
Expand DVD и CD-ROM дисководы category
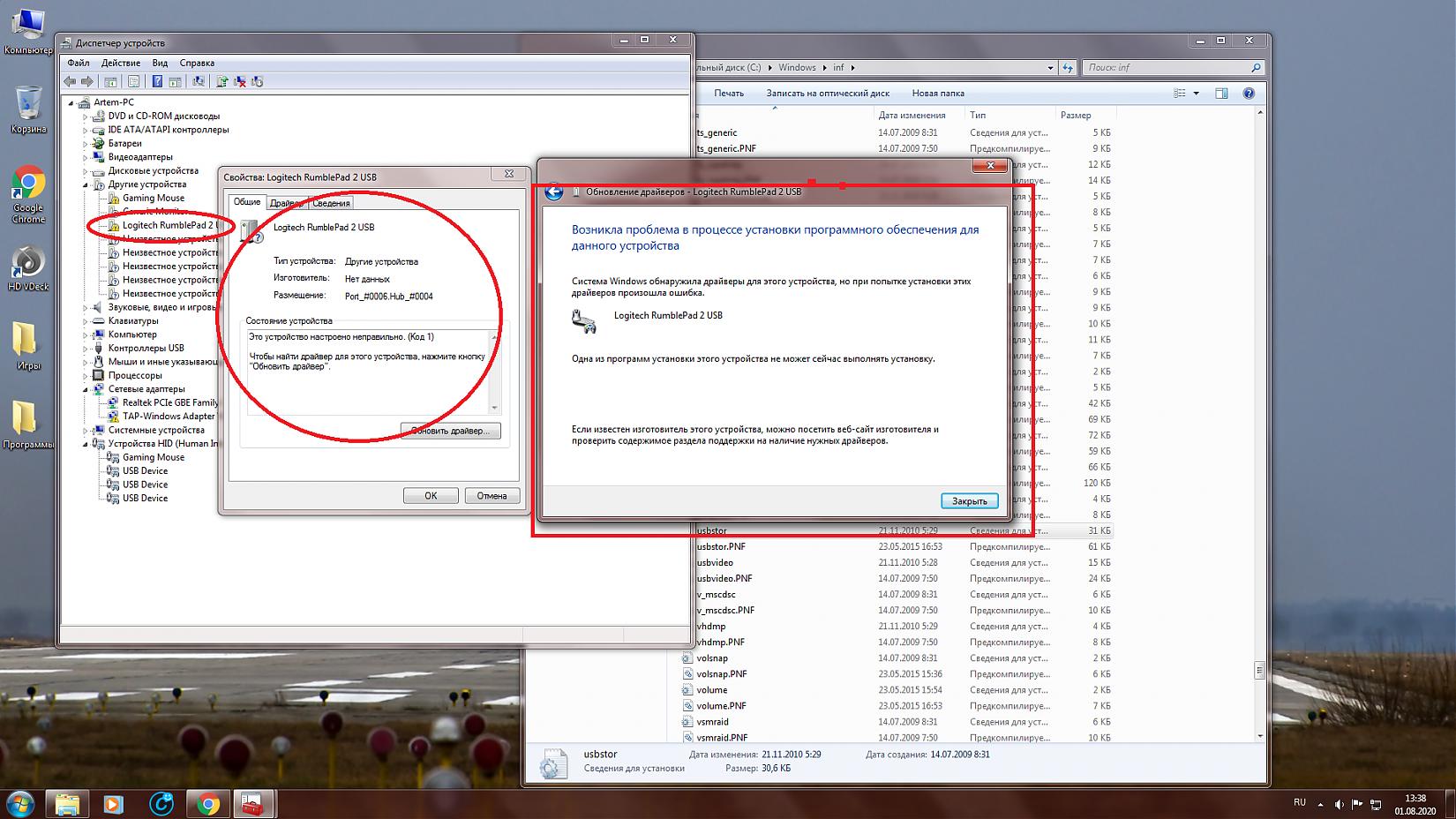click(86, 116)
